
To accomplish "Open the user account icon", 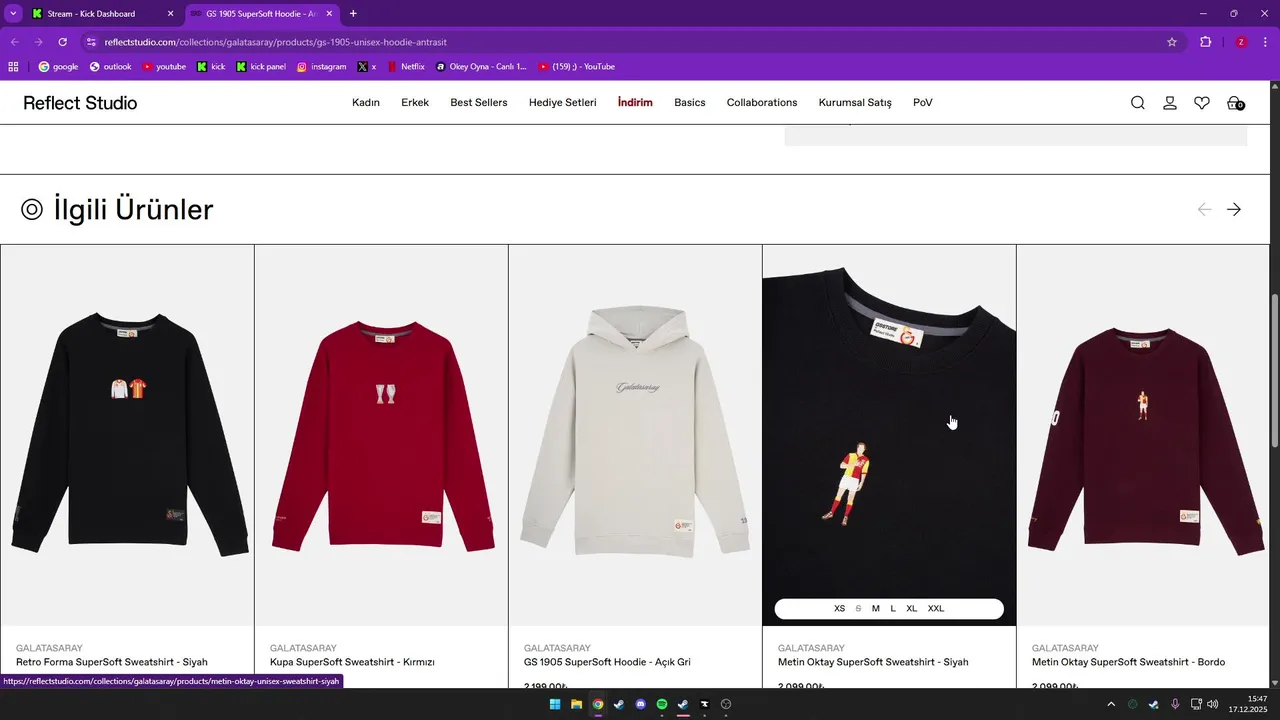I will pyautogui.click(x=1170, y=103).
